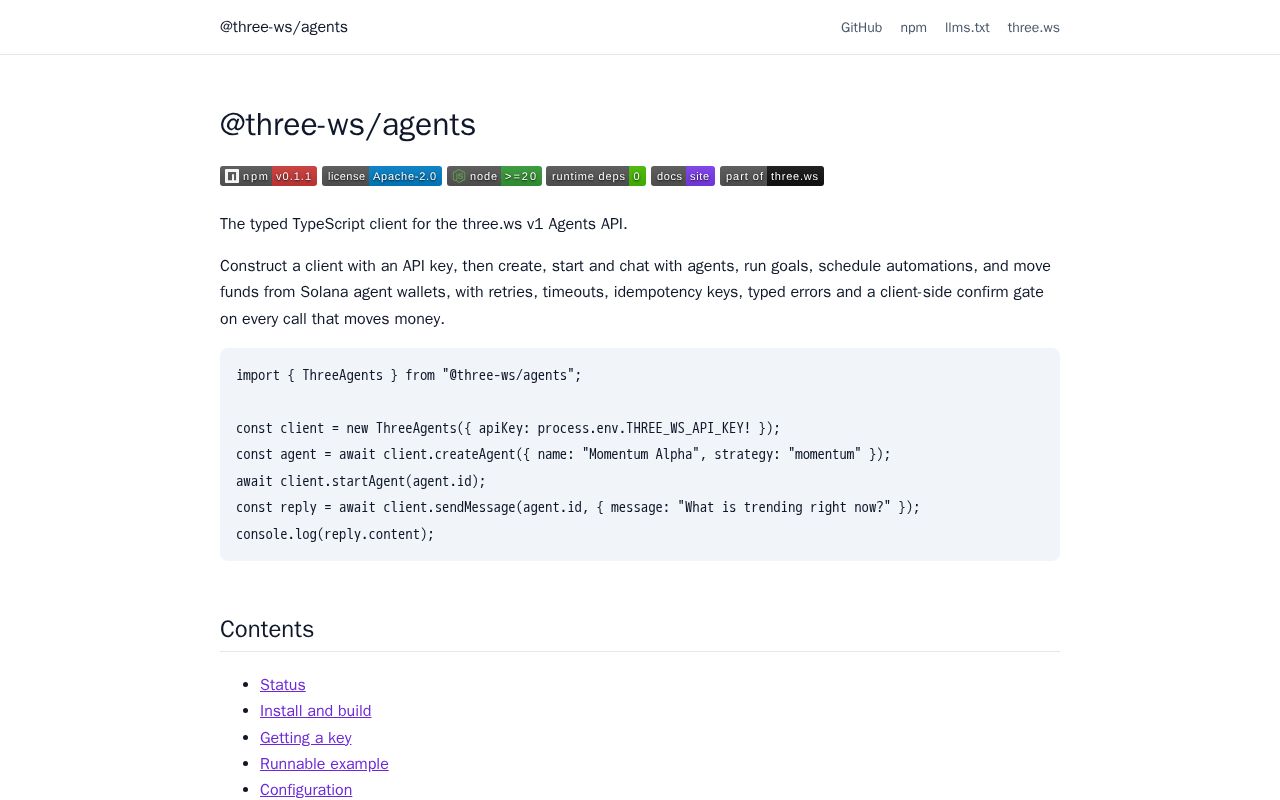This screenshot has height=800, width=1280.
Task: Jump to the Status section
Action: pyautogui.click(x=283, y=684)
